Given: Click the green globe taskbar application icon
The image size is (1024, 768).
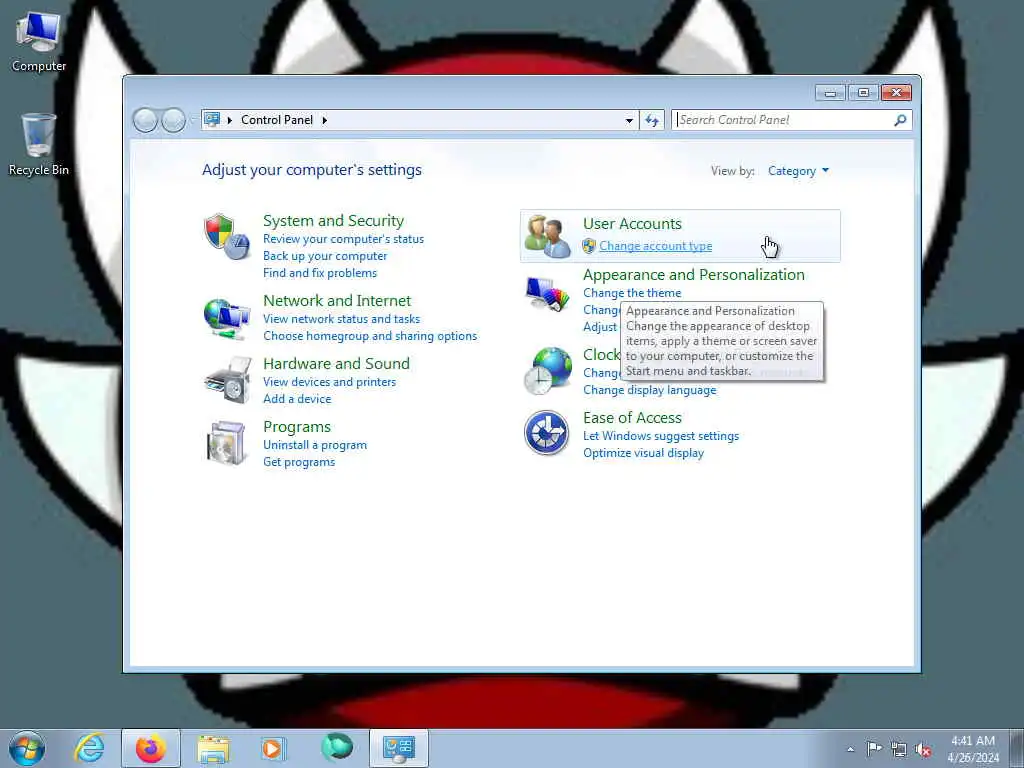Looking at the screenshot, I should tap(337, 747).
